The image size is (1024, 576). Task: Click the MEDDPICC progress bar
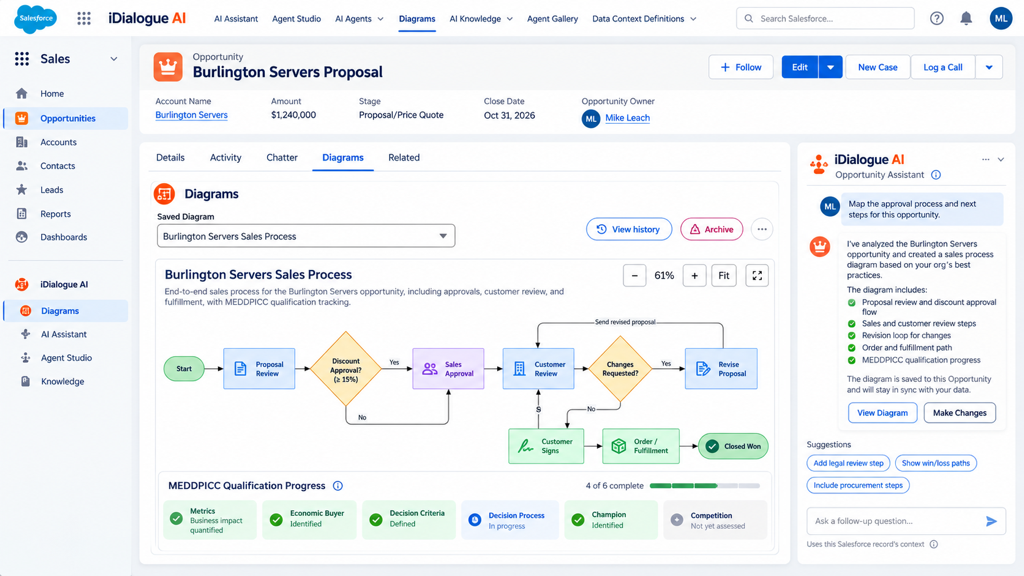click(x=705, y=486)
